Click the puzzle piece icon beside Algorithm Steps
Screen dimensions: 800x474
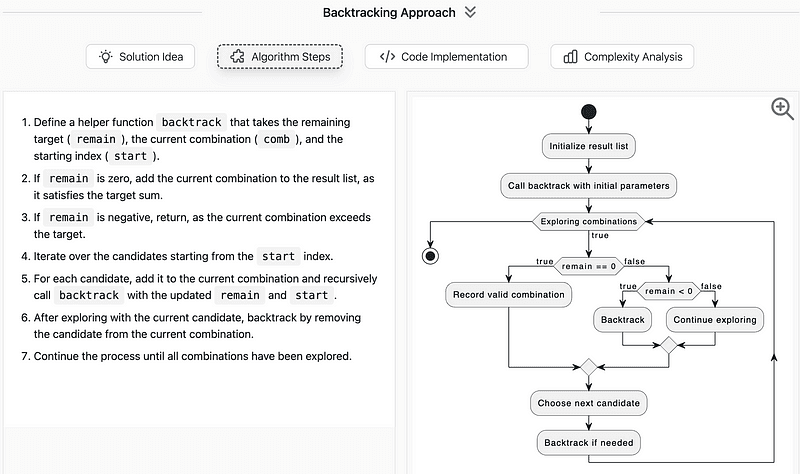point(237,57)
